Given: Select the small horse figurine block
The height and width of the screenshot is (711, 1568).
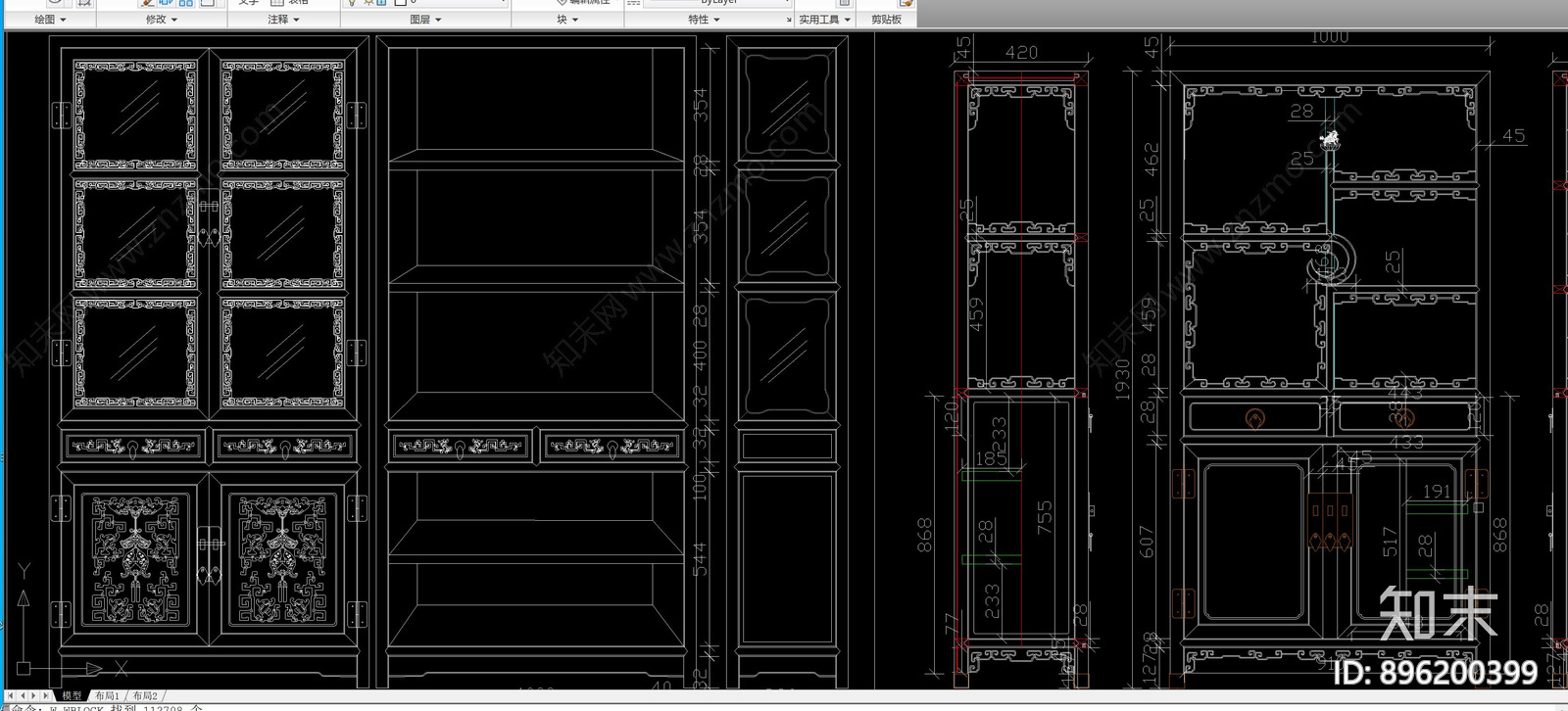Looking at the screenshot, I should point(1329,139).
